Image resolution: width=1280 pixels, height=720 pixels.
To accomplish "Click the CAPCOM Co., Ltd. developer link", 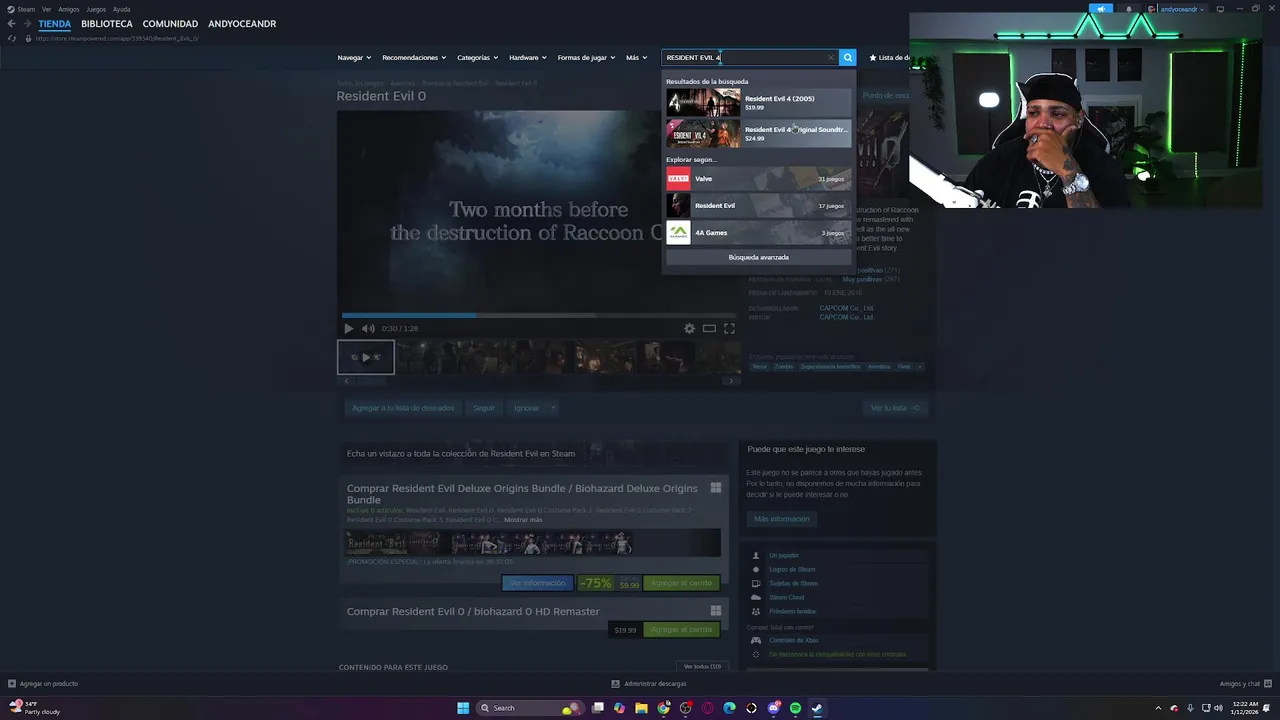I will (846, 308).
